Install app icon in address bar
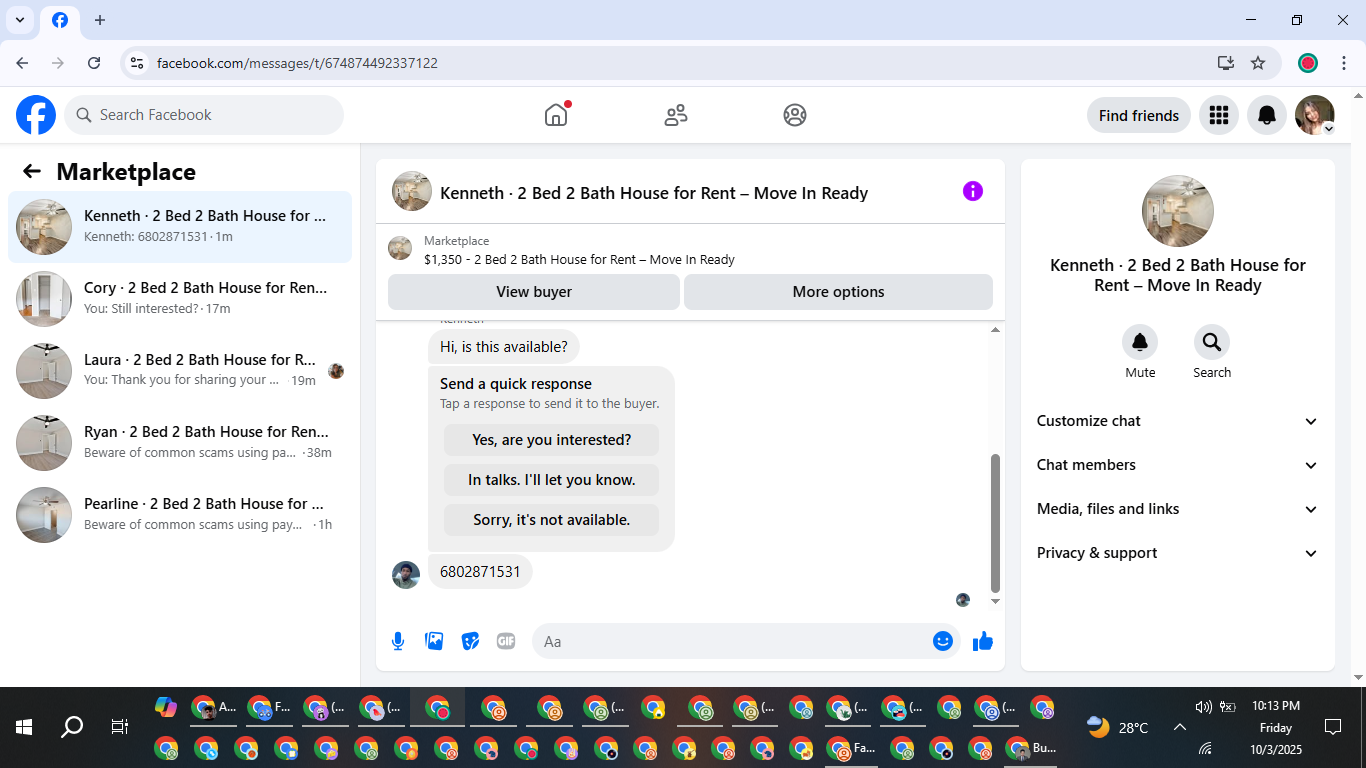This screenshot has width=1366, height=768. (1226, 63)
